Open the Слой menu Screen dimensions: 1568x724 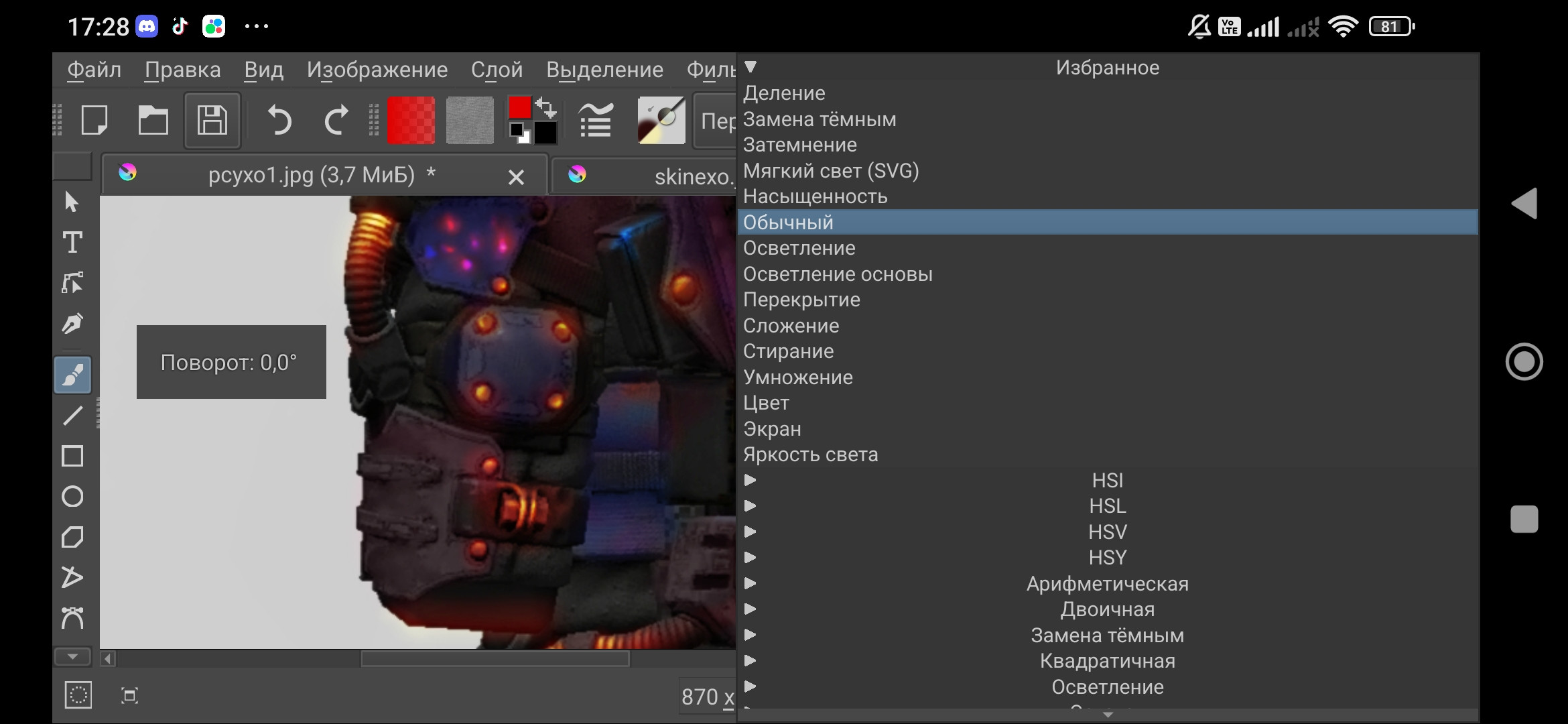tap(497, 70)
